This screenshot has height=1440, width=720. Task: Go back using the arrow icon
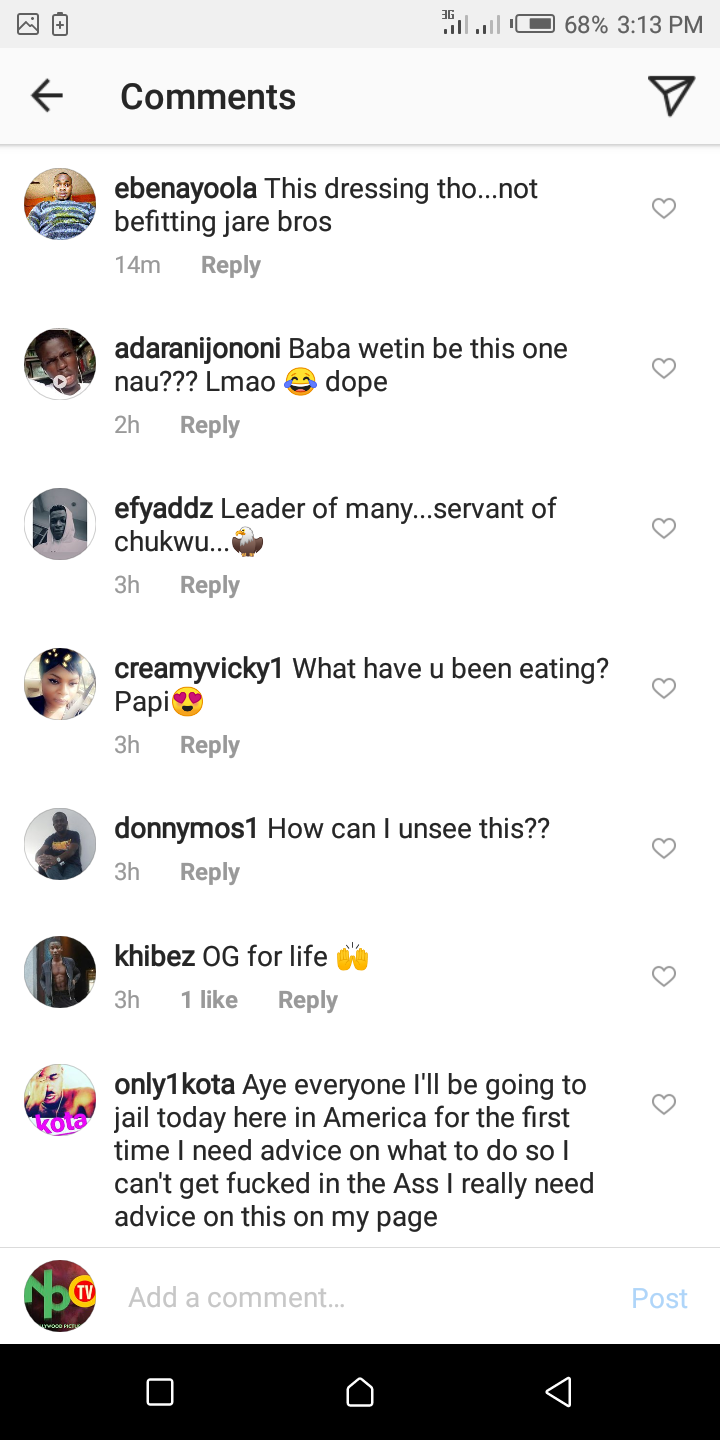click(47, 96)
